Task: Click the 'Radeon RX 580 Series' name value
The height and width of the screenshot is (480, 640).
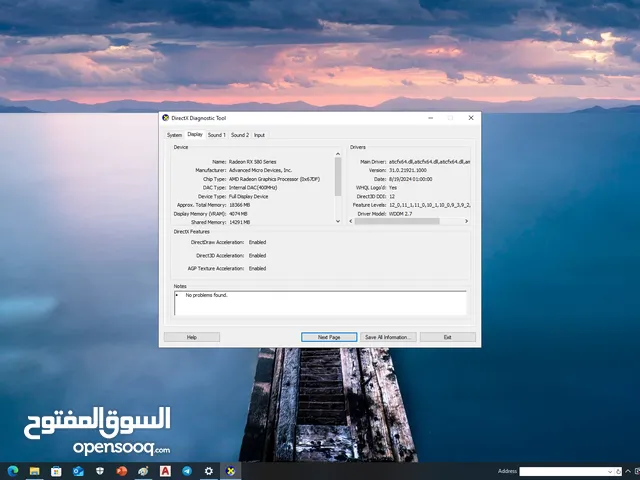Action: [252, 162]
